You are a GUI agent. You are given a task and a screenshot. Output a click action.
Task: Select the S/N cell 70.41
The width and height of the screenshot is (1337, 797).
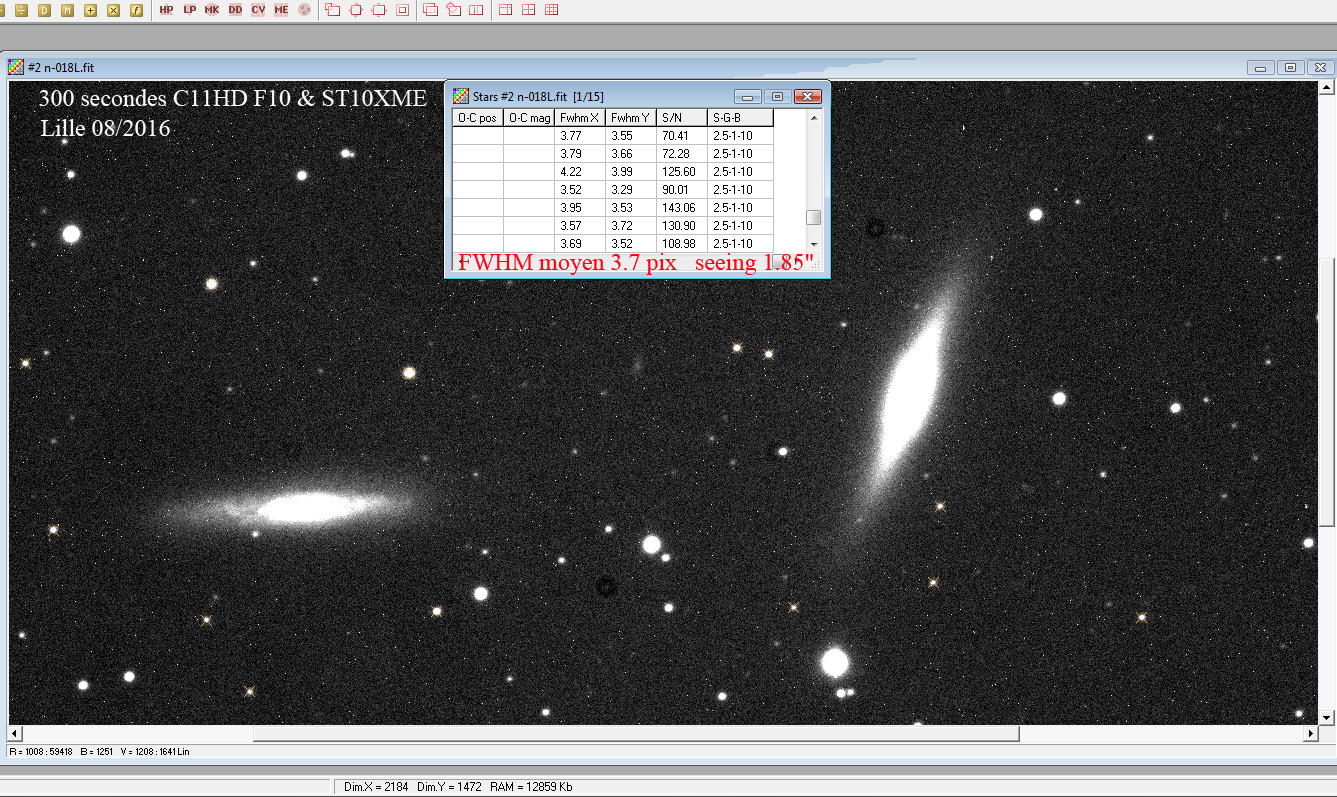tap(682, 136)
